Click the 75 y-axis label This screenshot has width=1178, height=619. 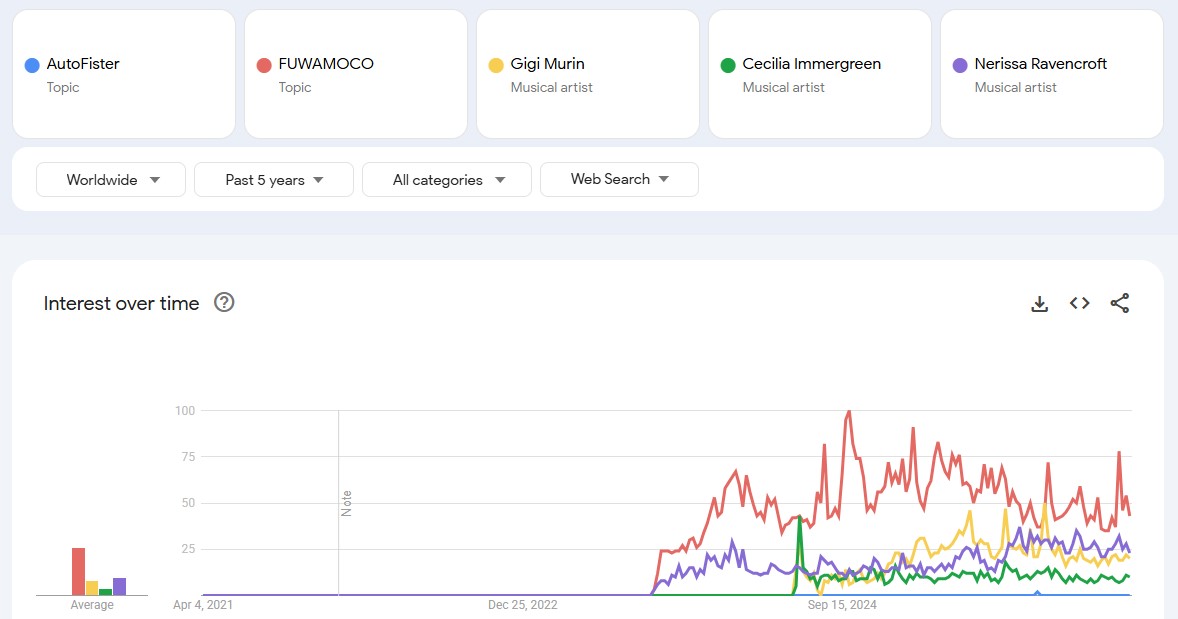pyautogui.click(x=188, y=457)
